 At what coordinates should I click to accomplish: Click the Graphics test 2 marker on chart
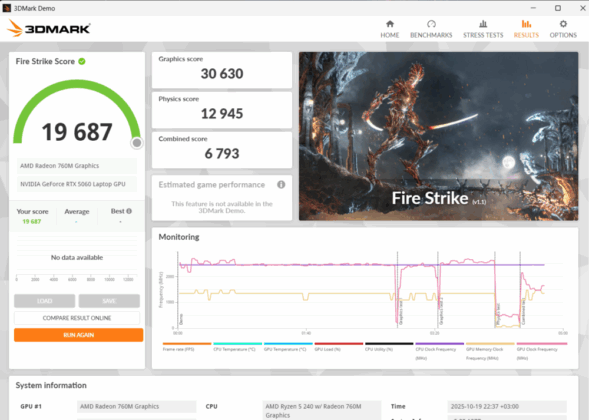point(441,311)
